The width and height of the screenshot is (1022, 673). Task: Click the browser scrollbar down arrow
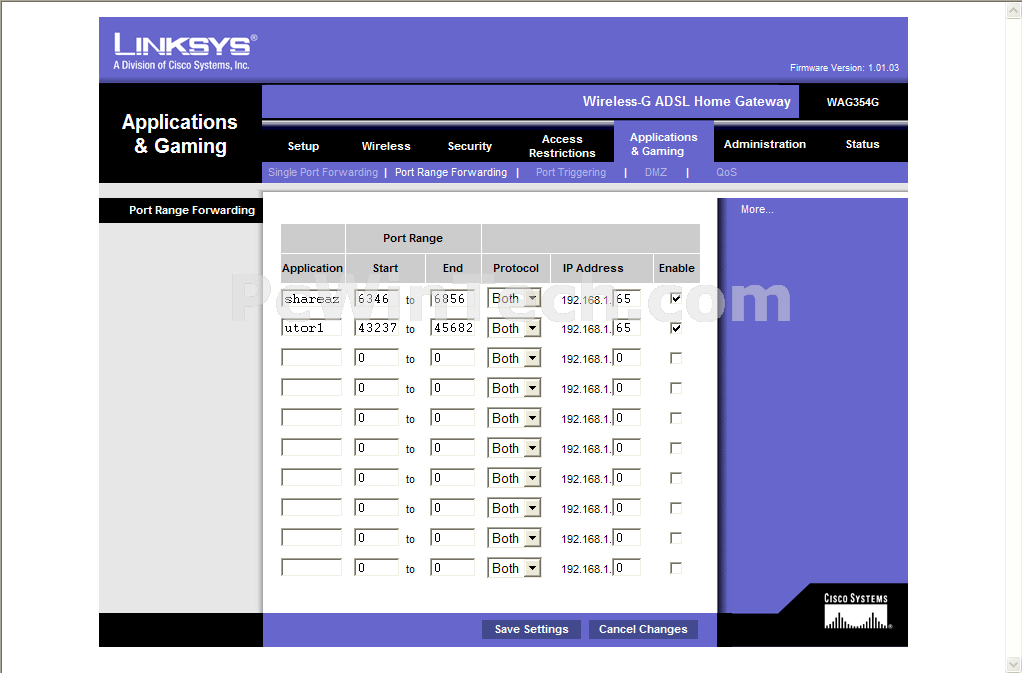(1014, 665)
